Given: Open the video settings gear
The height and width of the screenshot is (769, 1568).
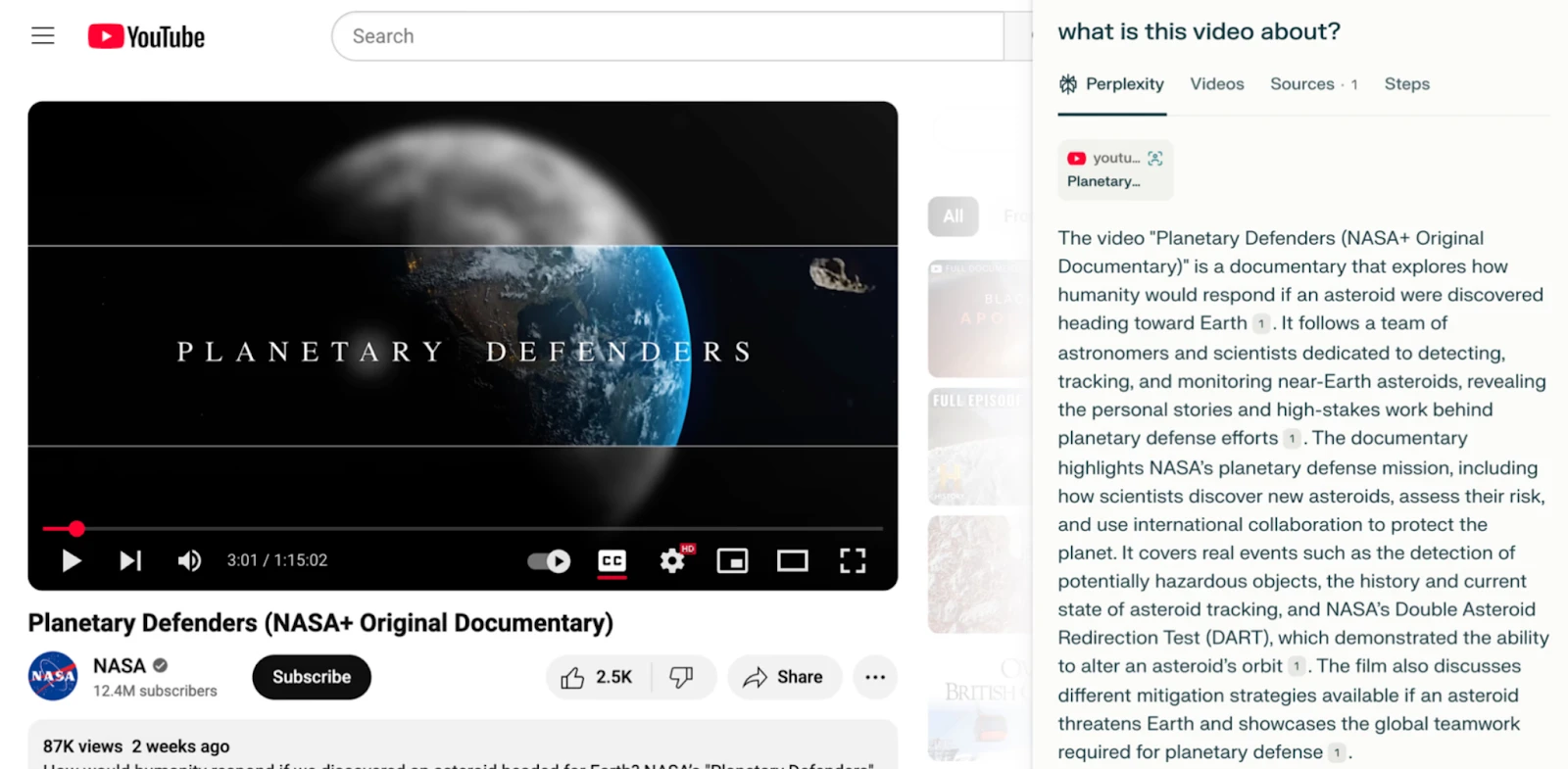Looking at the screenshot, I should (x=672, y=560).
